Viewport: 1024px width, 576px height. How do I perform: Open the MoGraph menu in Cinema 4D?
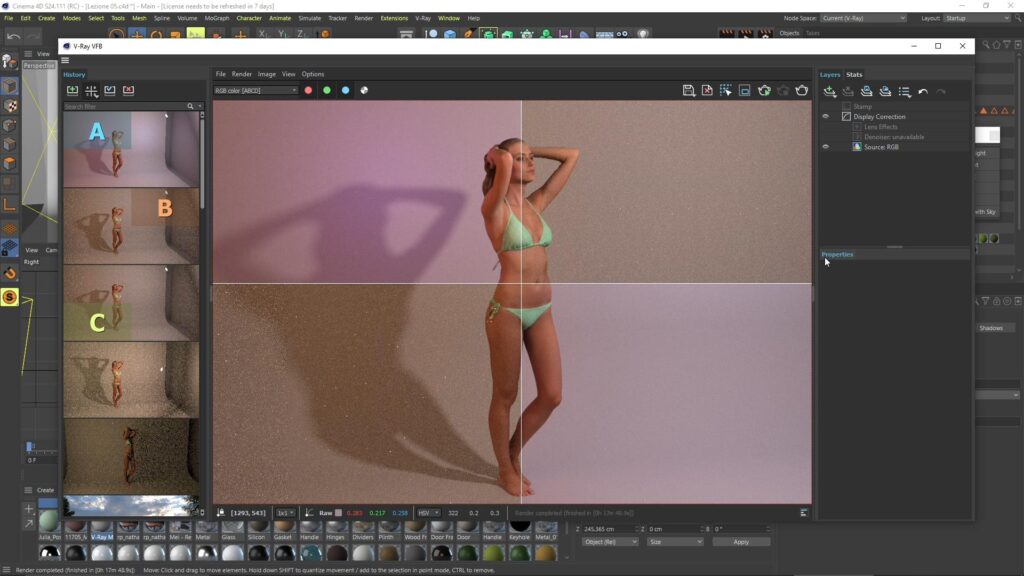[217, 18]
